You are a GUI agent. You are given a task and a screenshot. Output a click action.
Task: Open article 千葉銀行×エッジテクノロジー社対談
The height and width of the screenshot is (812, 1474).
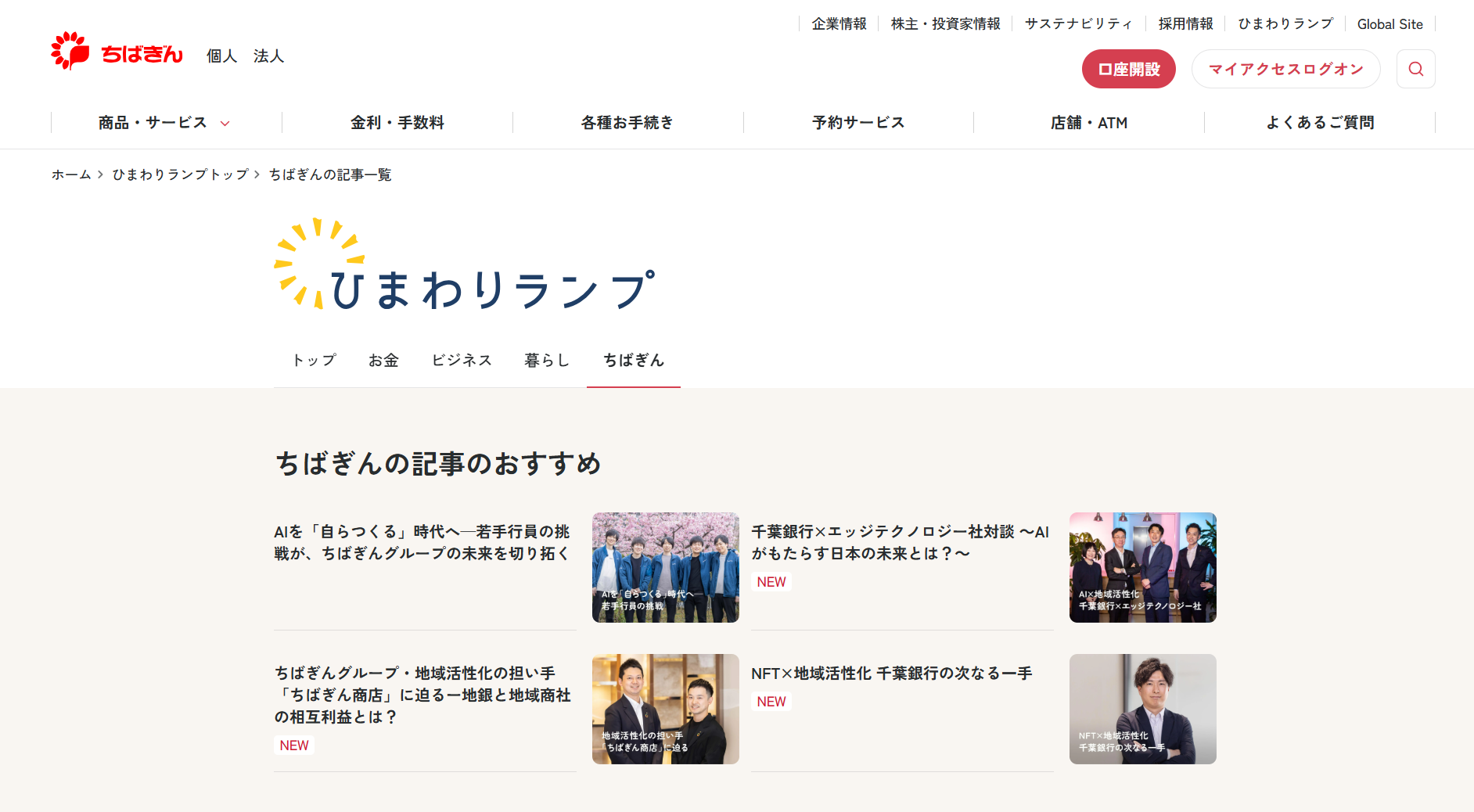click(x=901, y=543)
